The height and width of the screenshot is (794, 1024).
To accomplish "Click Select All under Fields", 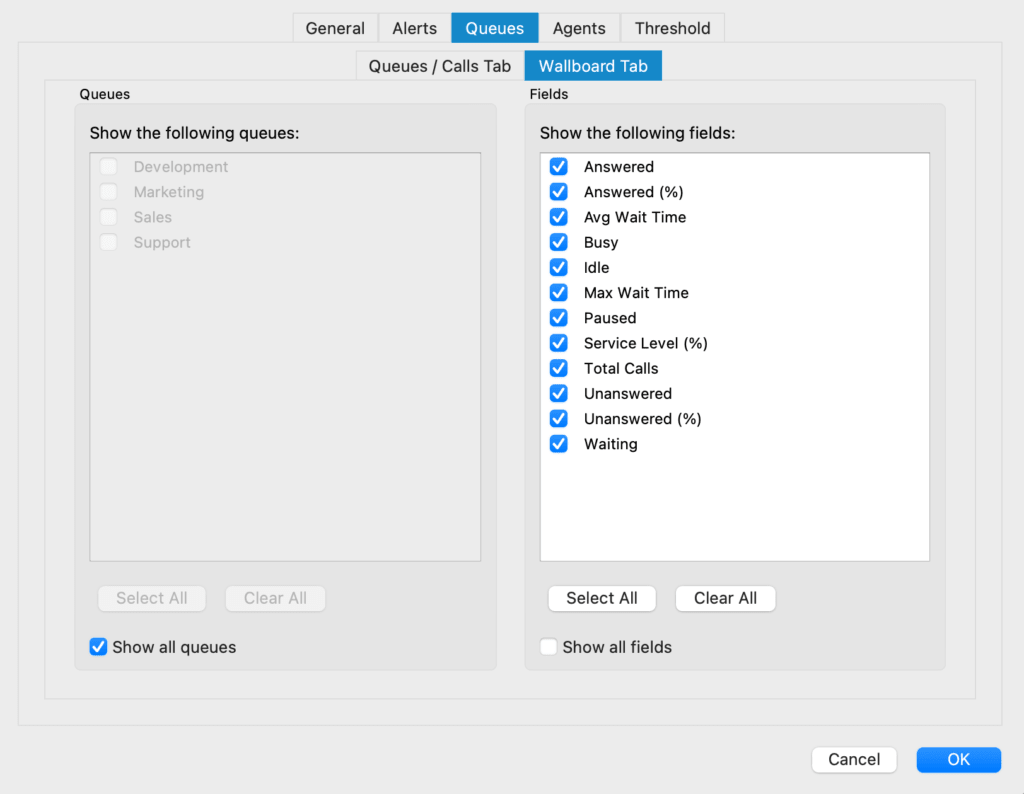I will pos(601,598).
